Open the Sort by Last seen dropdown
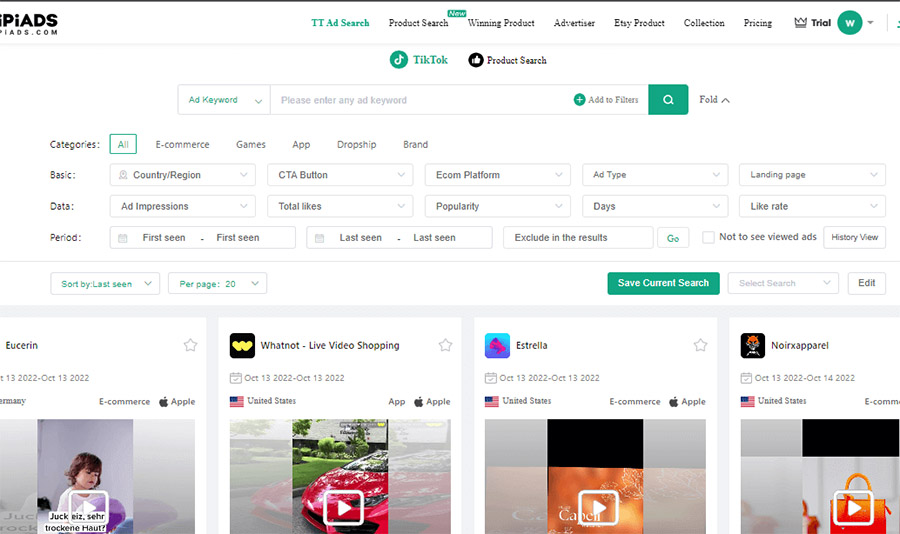The image size is (900, 534). (105, 284)
